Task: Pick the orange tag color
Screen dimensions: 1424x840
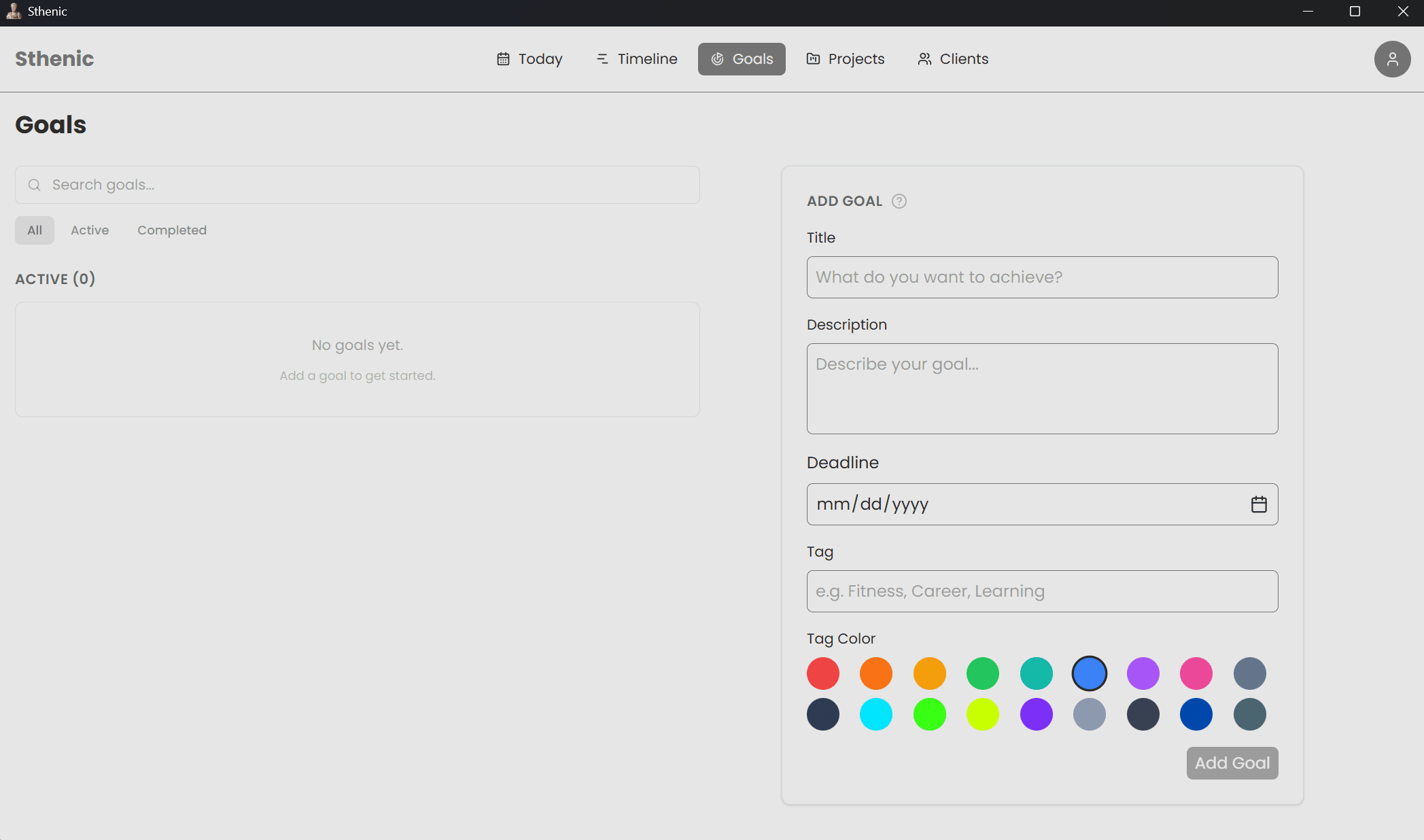Action: 876,673
